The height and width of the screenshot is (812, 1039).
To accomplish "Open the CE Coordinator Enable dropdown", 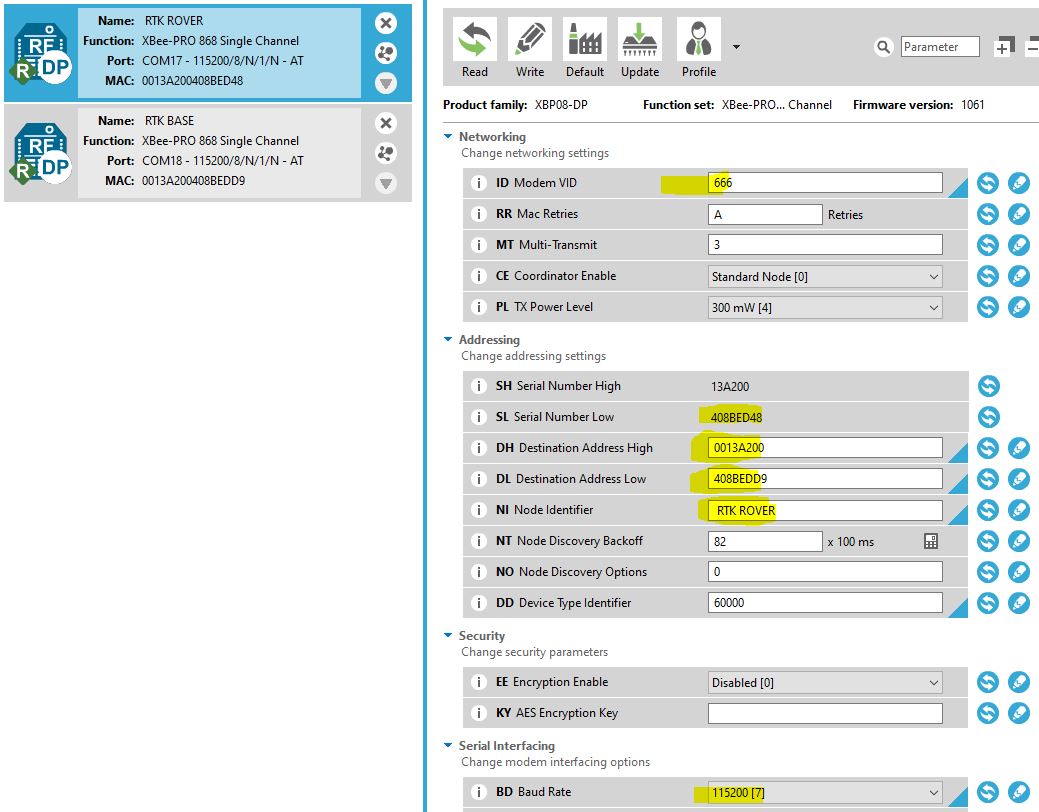I will click(825, 276).
